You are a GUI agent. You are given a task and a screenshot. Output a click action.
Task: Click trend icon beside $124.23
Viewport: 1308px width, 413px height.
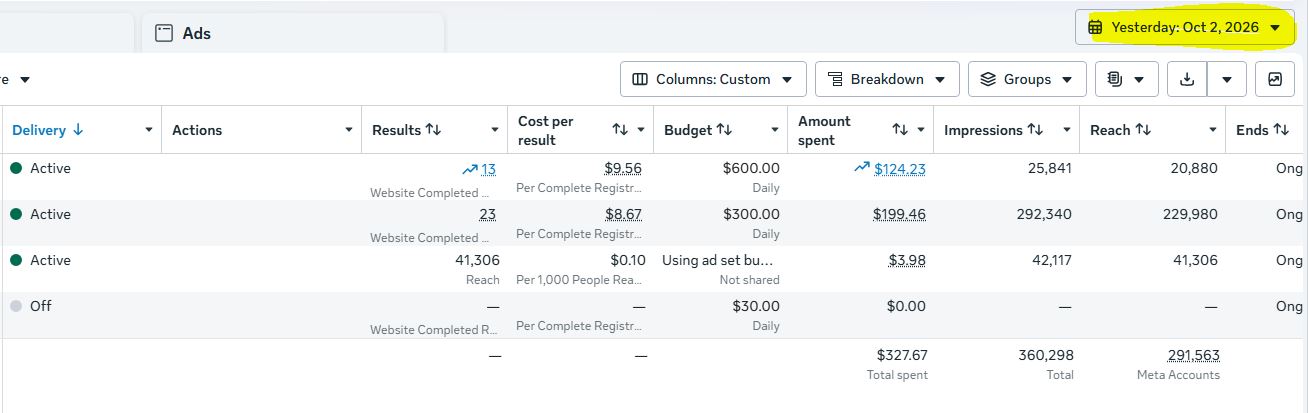[x=861, y=169]
